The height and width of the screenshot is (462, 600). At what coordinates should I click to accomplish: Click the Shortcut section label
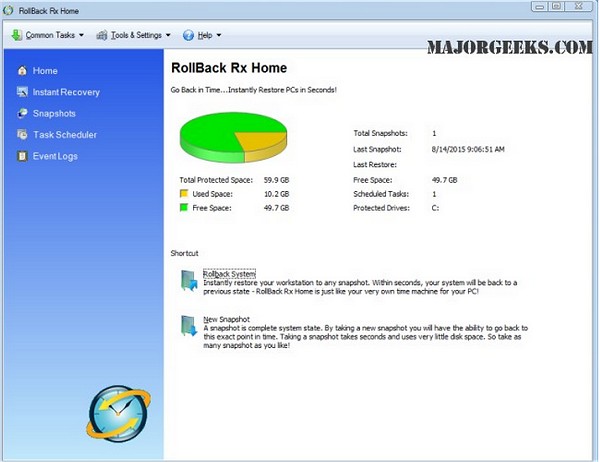(184, 253)
